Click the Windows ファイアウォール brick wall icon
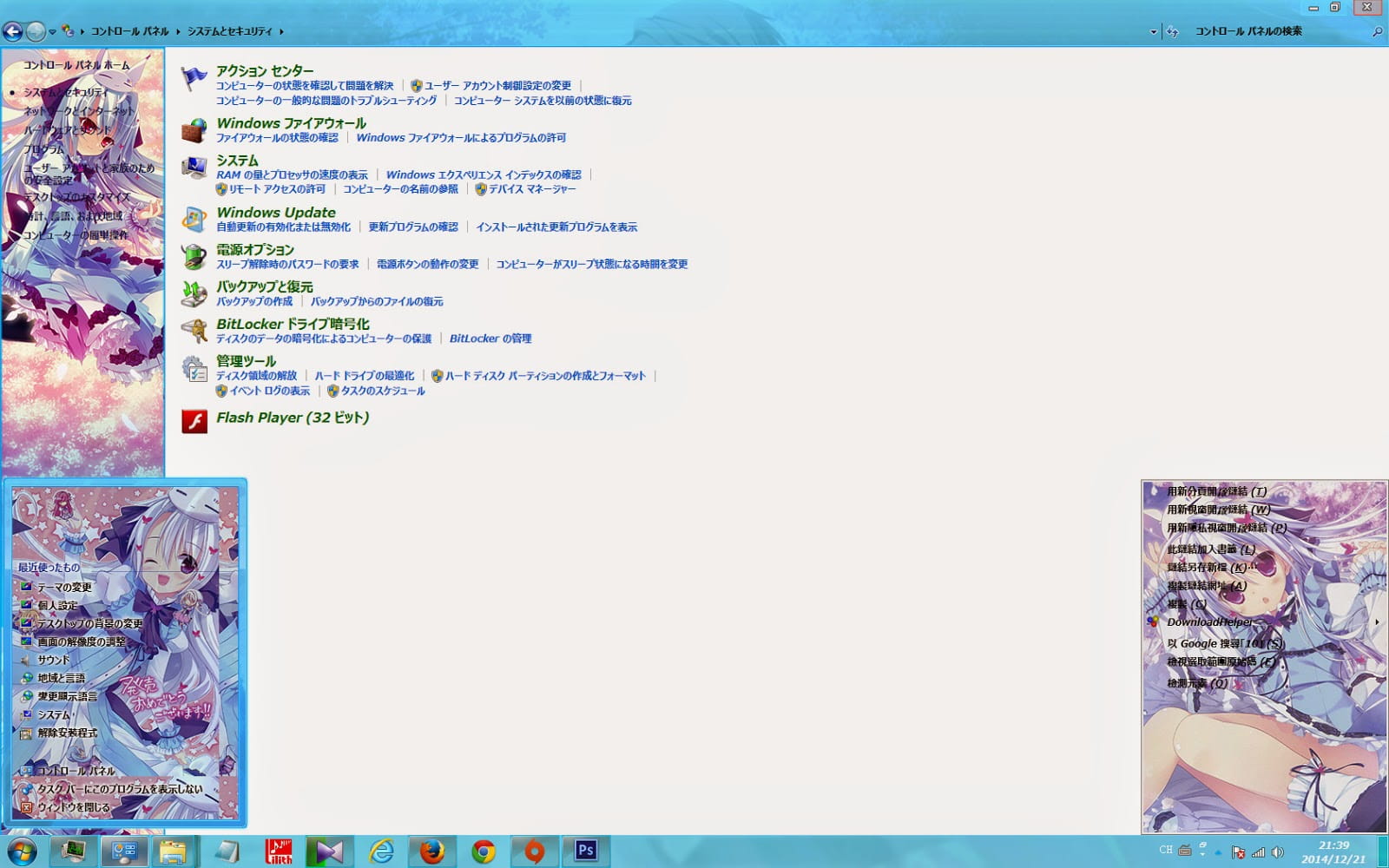Screen dimensions: 1389x868 point(193,129)
